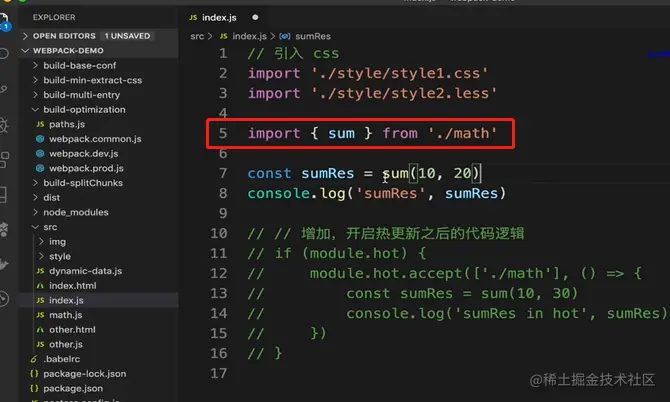Click the webpack icon beside webpack.common.js

pyautogui.click(x=40, y=139)
